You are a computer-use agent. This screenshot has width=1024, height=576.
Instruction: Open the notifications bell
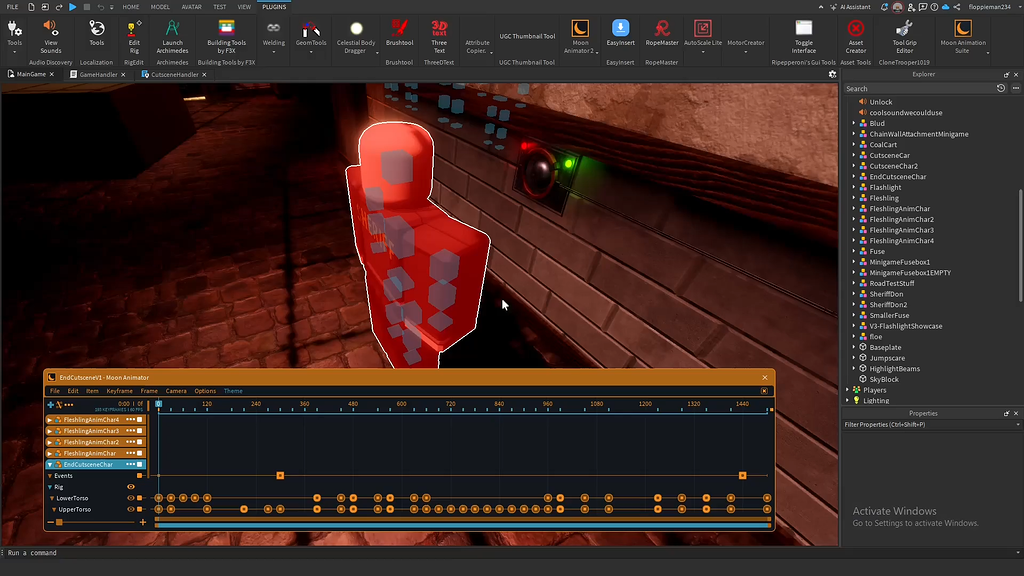884,7
